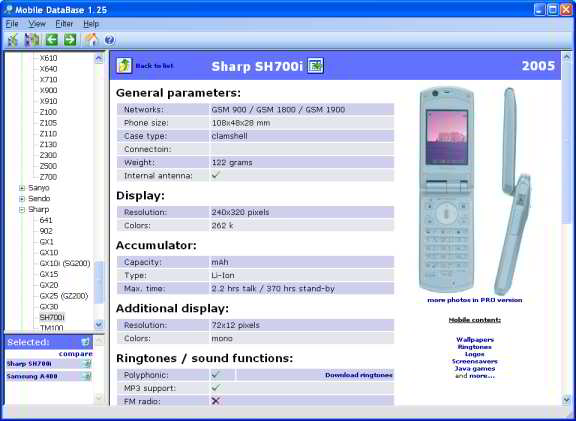Image resolution: width=576 pixels, height=421 pixels.
Task: Click the Back to list icon
Action: click(x=124, y=66)
